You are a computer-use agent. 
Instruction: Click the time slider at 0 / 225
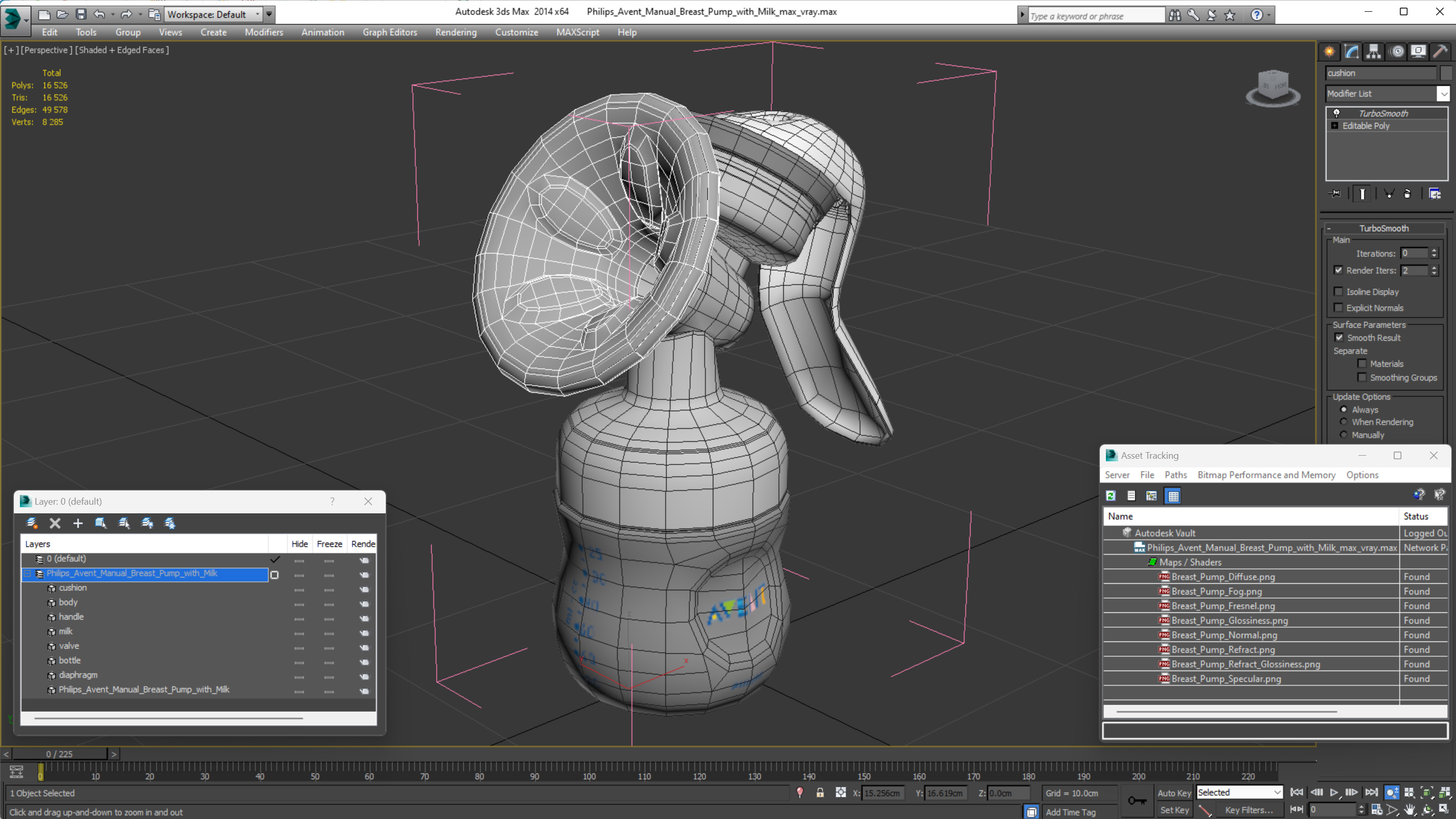tap(59, 754)
